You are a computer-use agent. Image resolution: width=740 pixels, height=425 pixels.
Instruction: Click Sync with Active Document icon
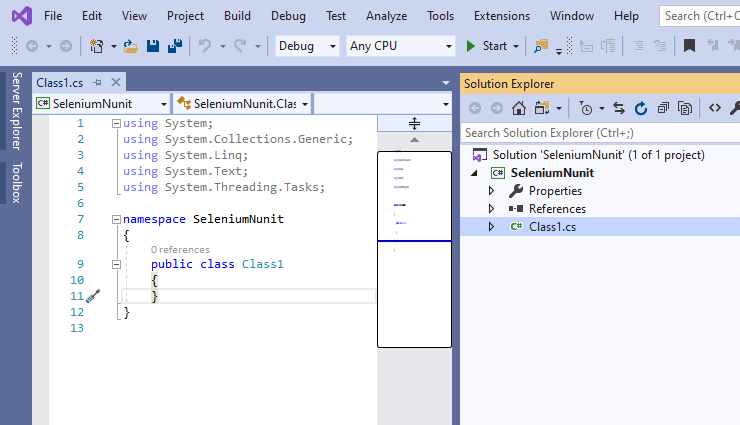(619, 108)
